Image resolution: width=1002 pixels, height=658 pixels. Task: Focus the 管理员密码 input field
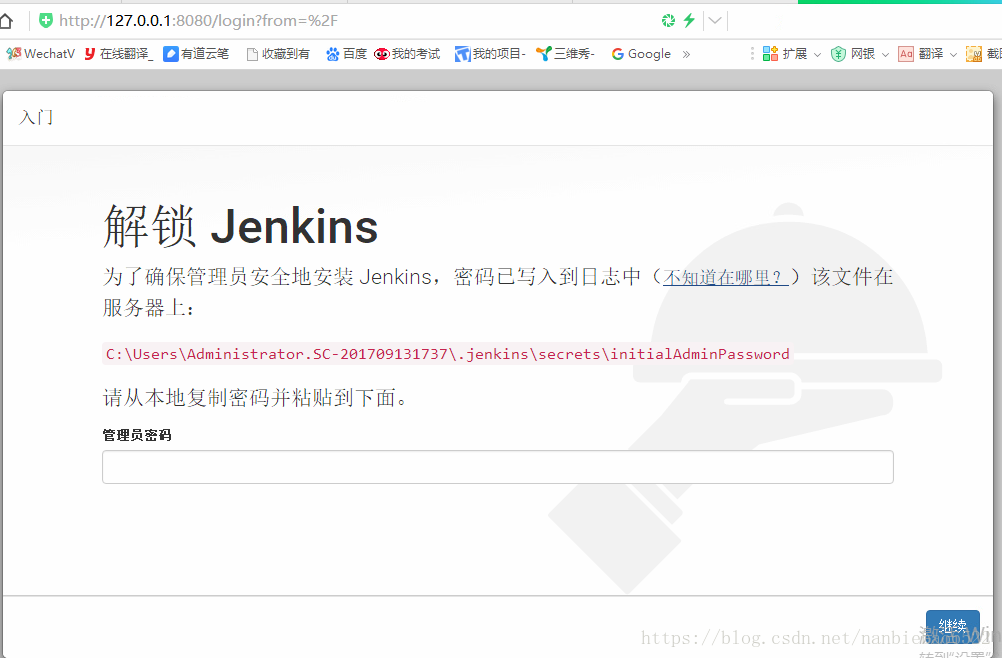pyautogui.click(x=498, y=467)
